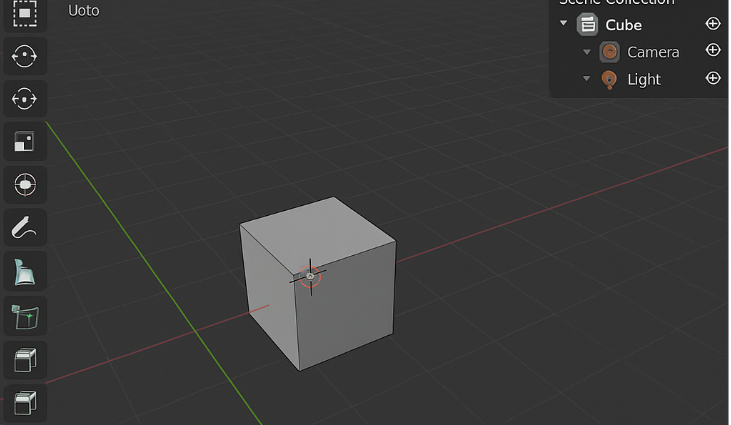Select the "Cube" label in the outliner
731x425 pixels.
pos(623,25)
